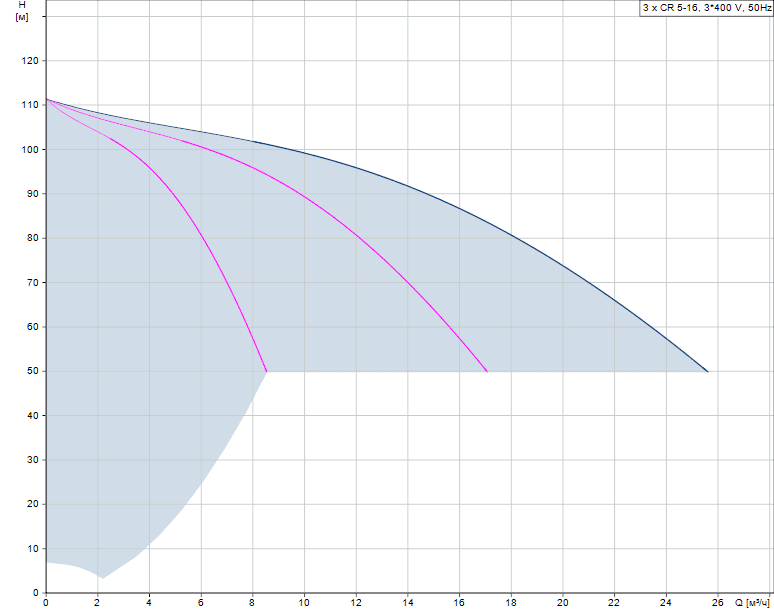Image resolution: width=774 pixels, height=611 pixels.
Task: Click the Q-axis tick label '26'
Action: (718, 603)
